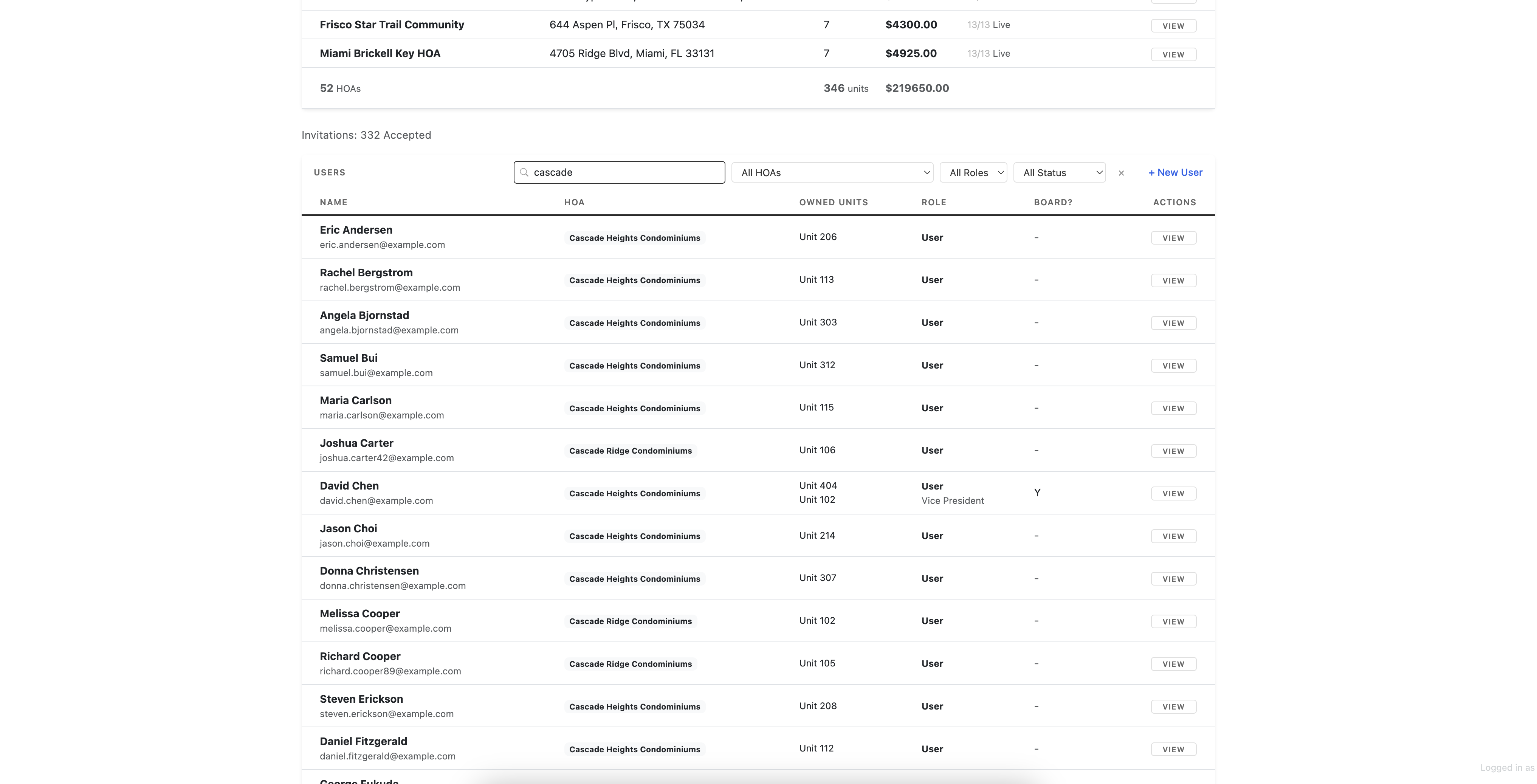
Task: Open the All Roles dropdown
Action: [973, 172]
